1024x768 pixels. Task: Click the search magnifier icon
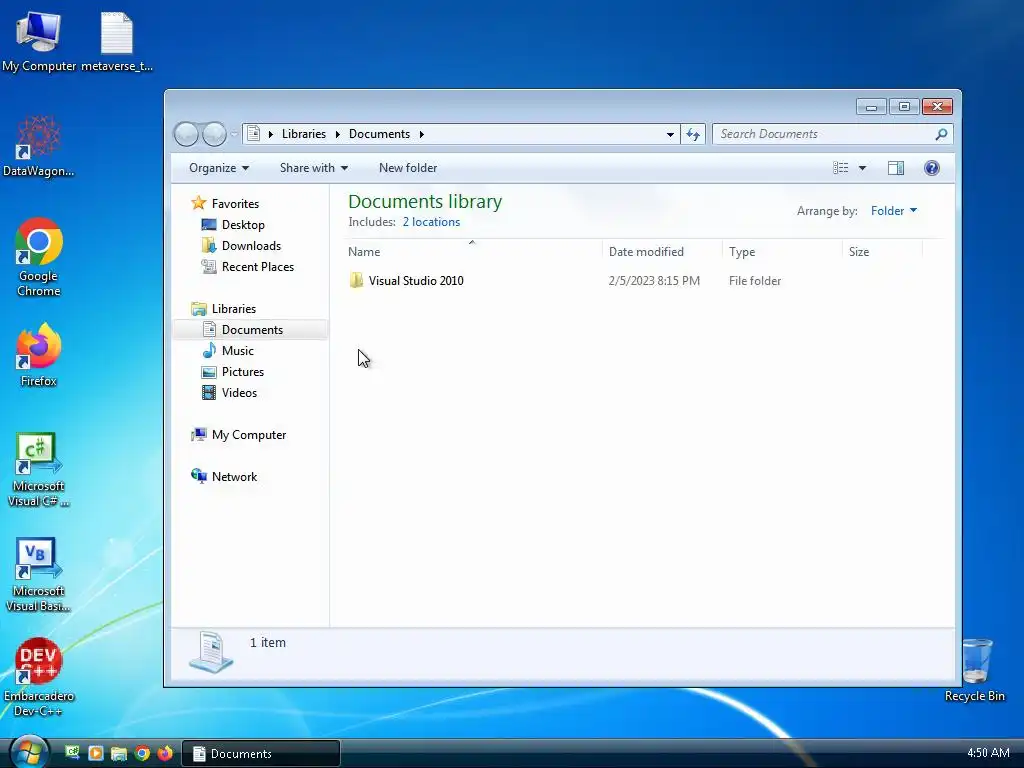941,134
